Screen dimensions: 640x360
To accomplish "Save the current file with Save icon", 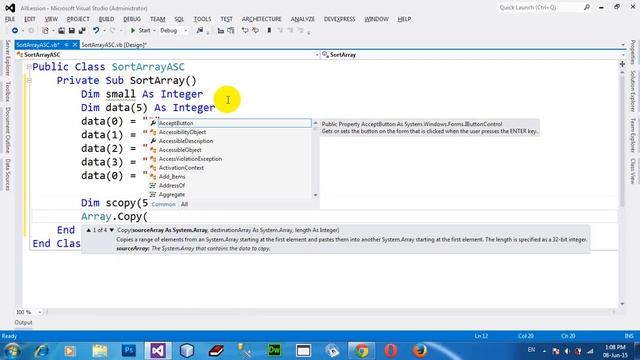I will 71,31.
